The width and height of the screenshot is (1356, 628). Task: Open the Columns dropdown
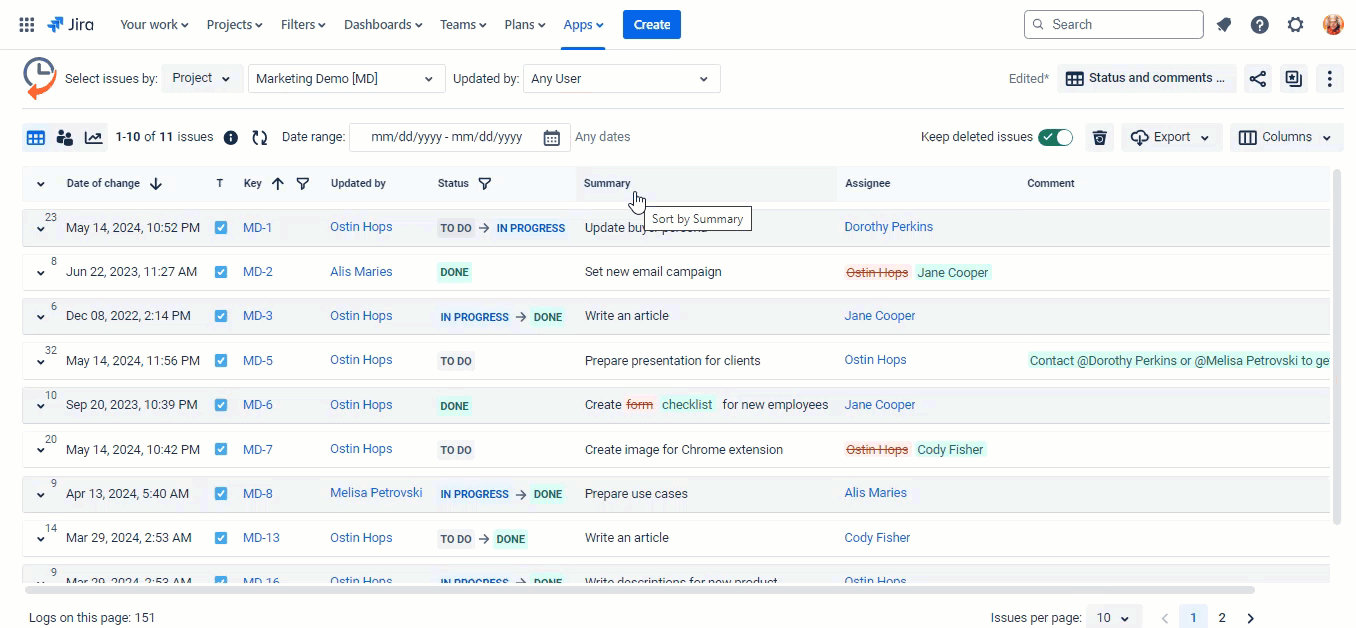(x=1285, y=138)
